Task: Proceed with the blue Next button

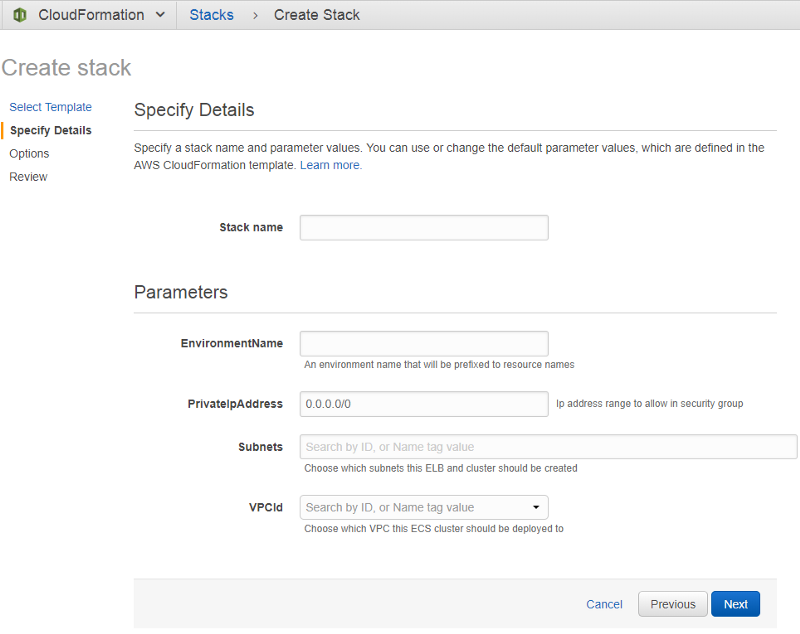Action: point(735,604)
